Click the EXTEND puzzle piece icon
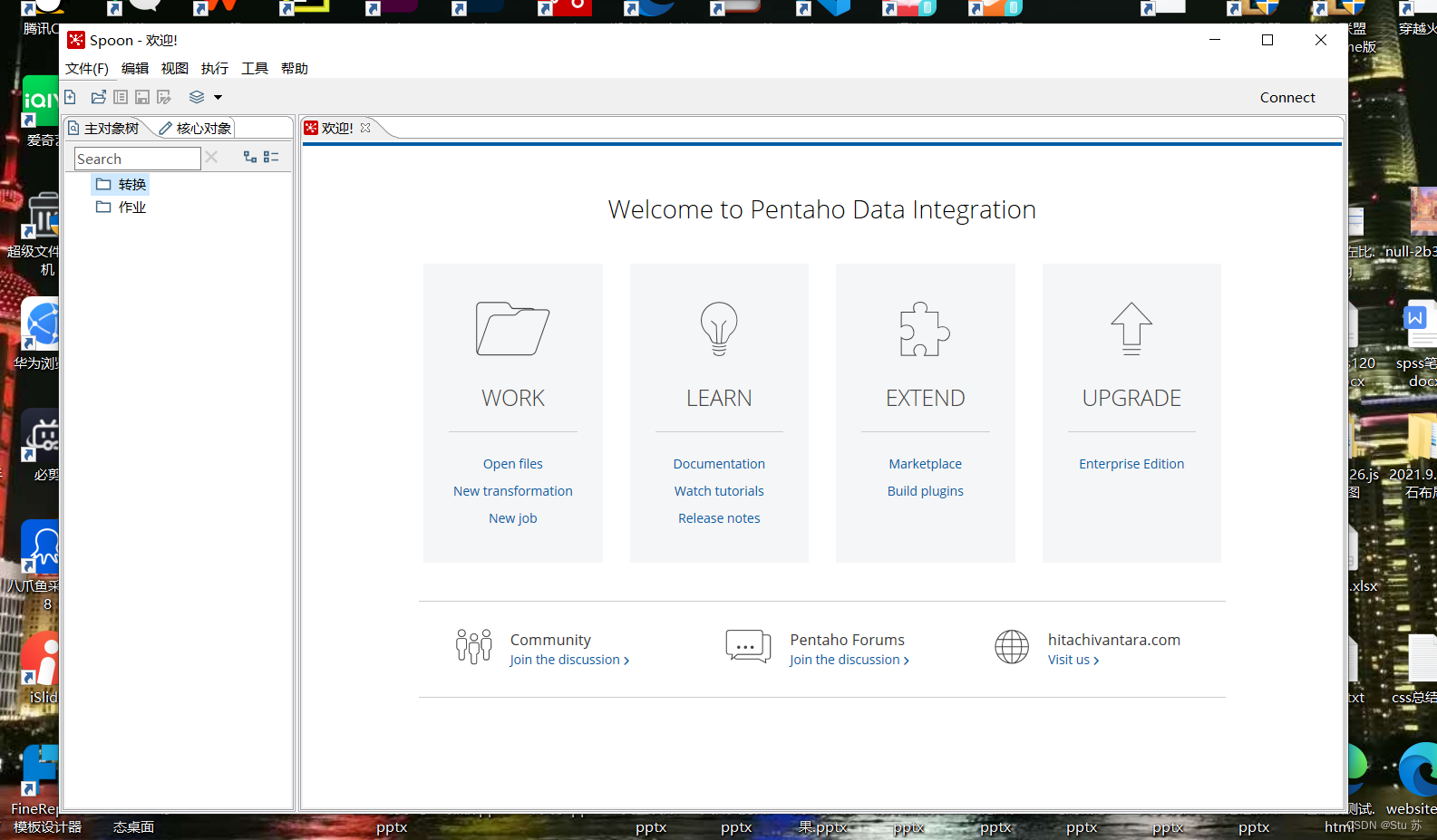 click(x=925, y=328)
